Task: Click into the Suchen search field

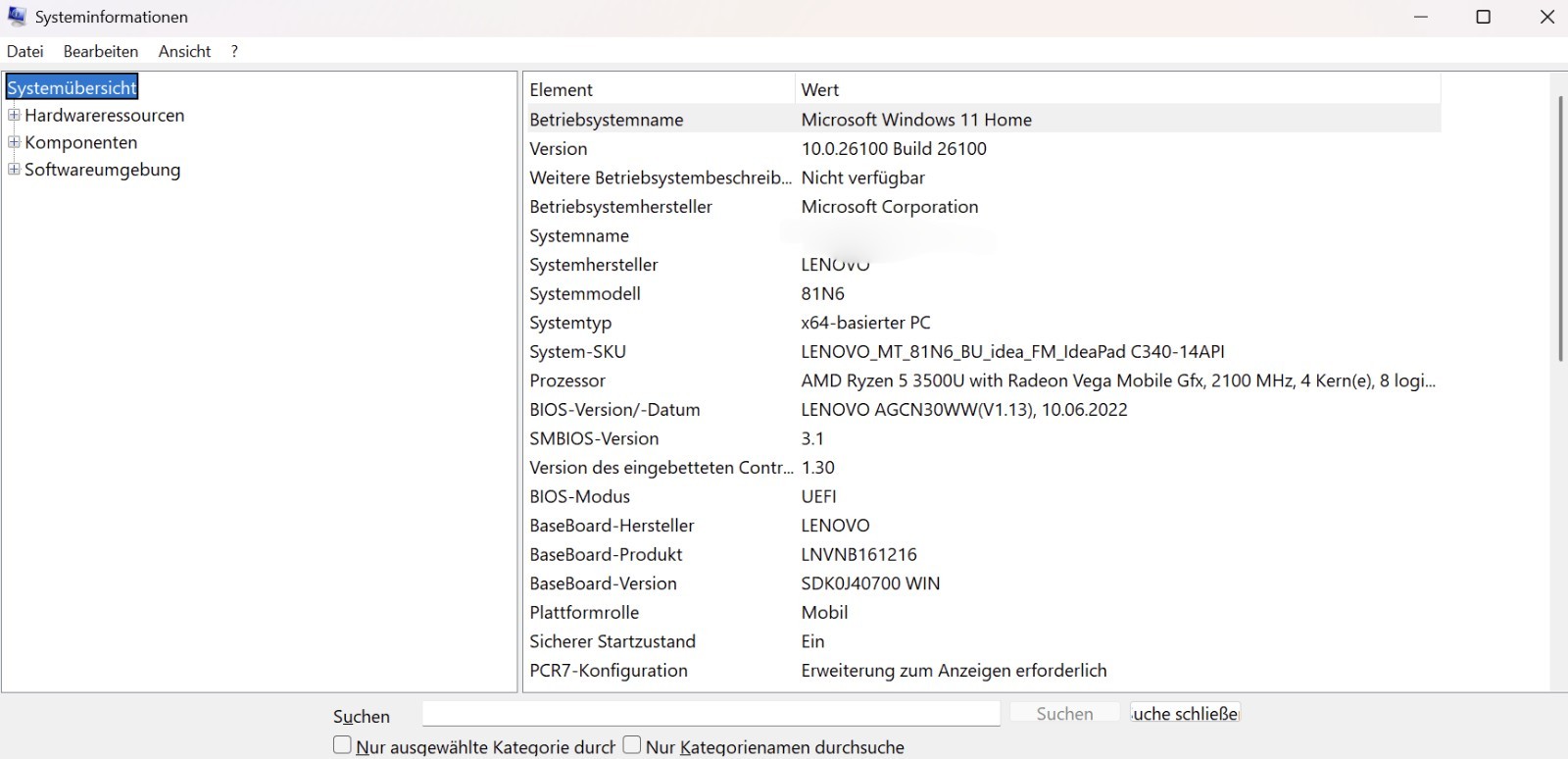Action: (711, 714)
